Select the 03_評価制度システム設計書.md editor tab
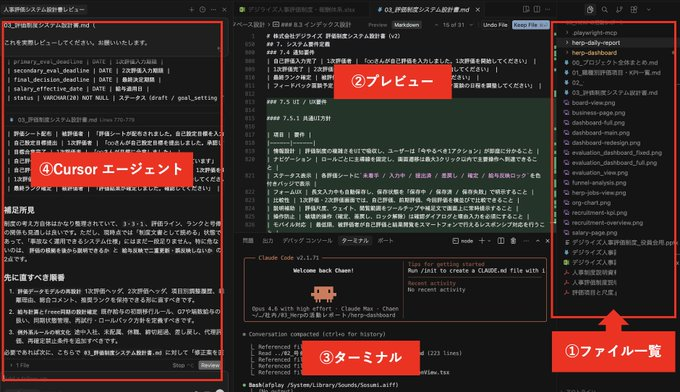680x392 pixels. [x=427, y=9]
